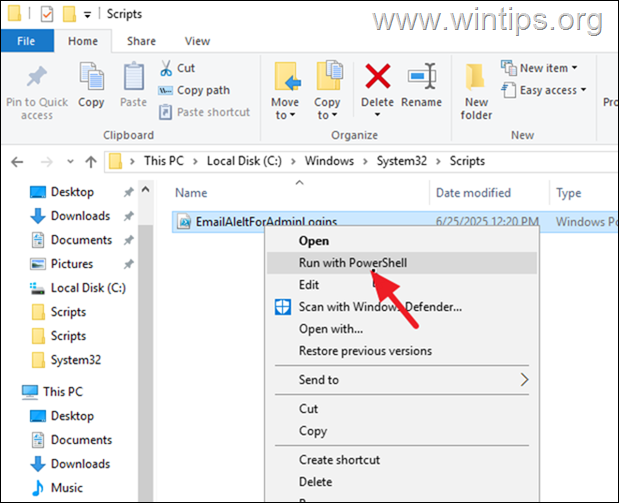Expand the chevron after System32 in path
619x503 pixels.
(438, 161)
